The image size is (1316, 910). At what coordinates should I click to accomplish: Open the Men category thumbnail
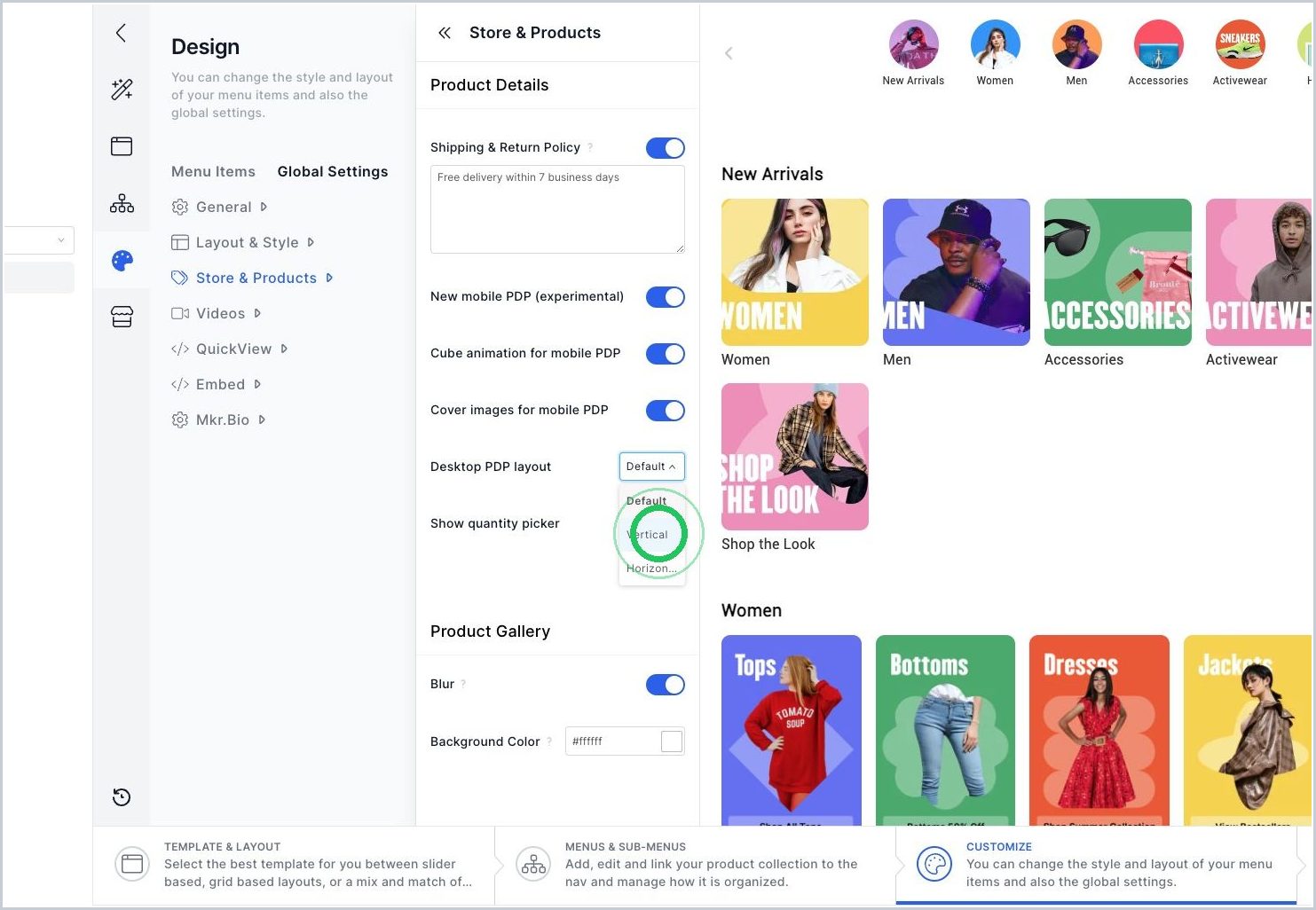(x=957, y=272)
